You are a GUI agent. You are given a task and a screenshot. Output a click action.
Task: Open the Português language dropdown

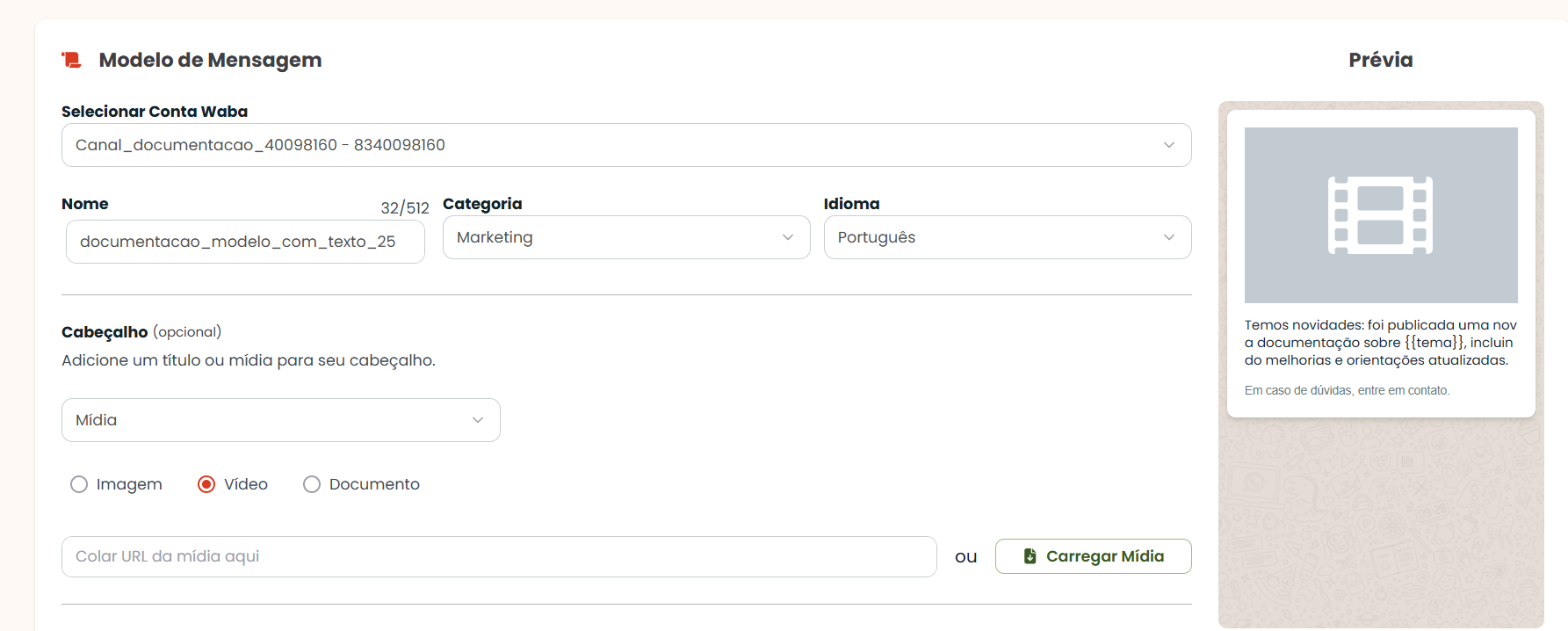point(1008,237)
